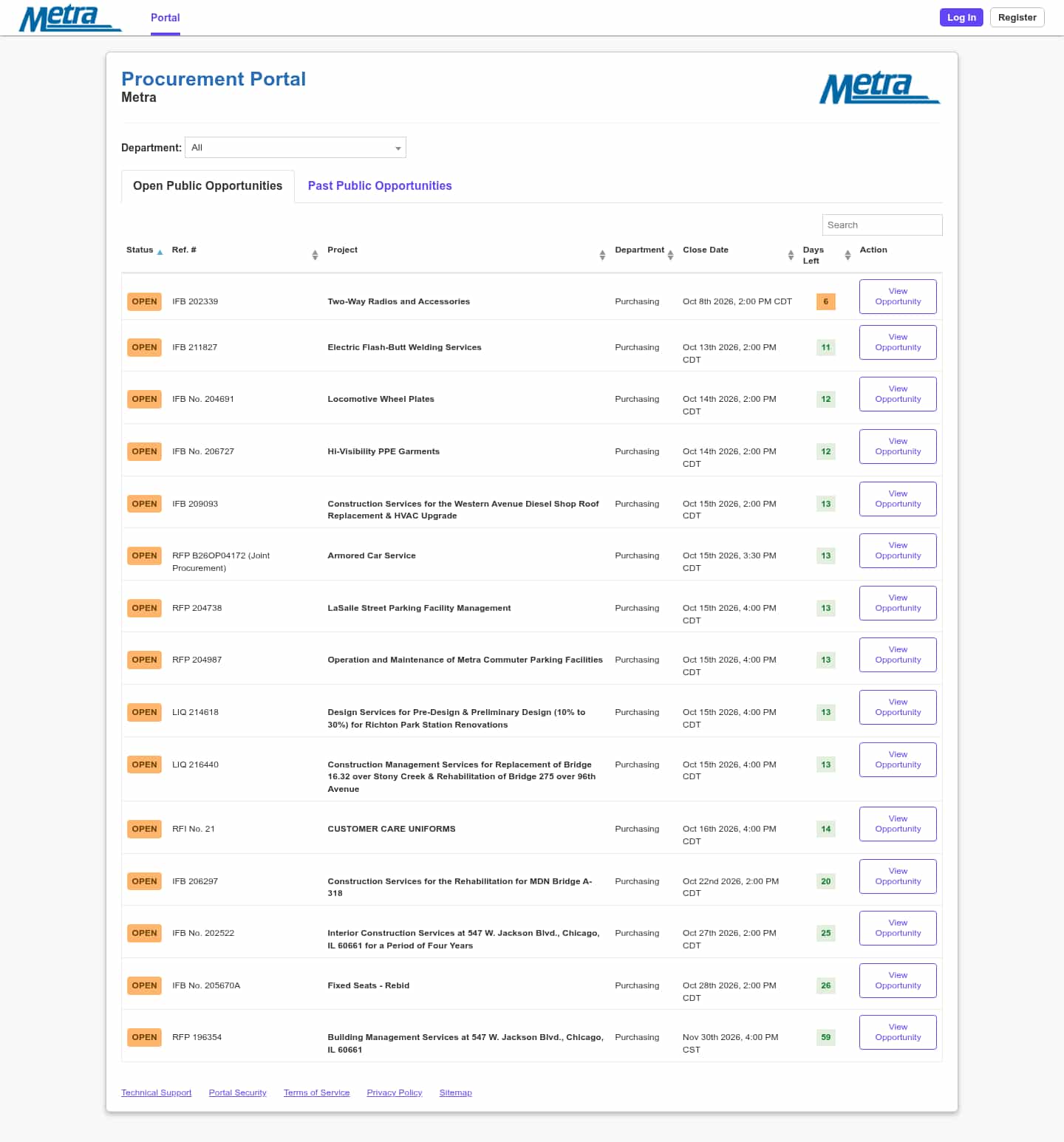
Task: Click the days-left badge showing 59
Action: coord(825,1037)
